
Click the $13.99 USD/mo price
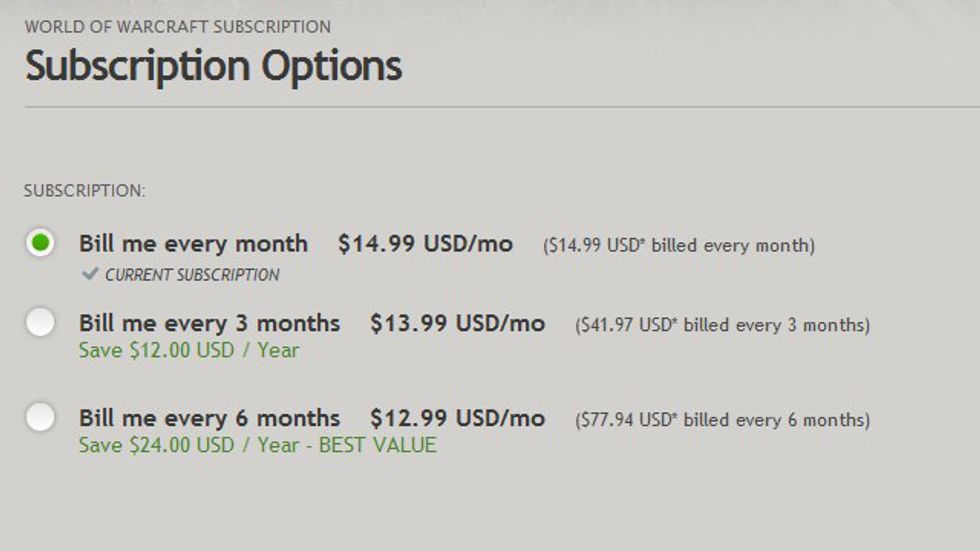click(457, 324)
